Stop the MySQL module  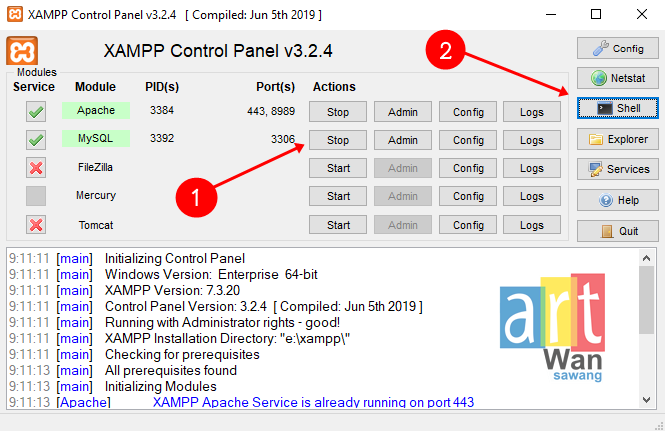point(338,140)
